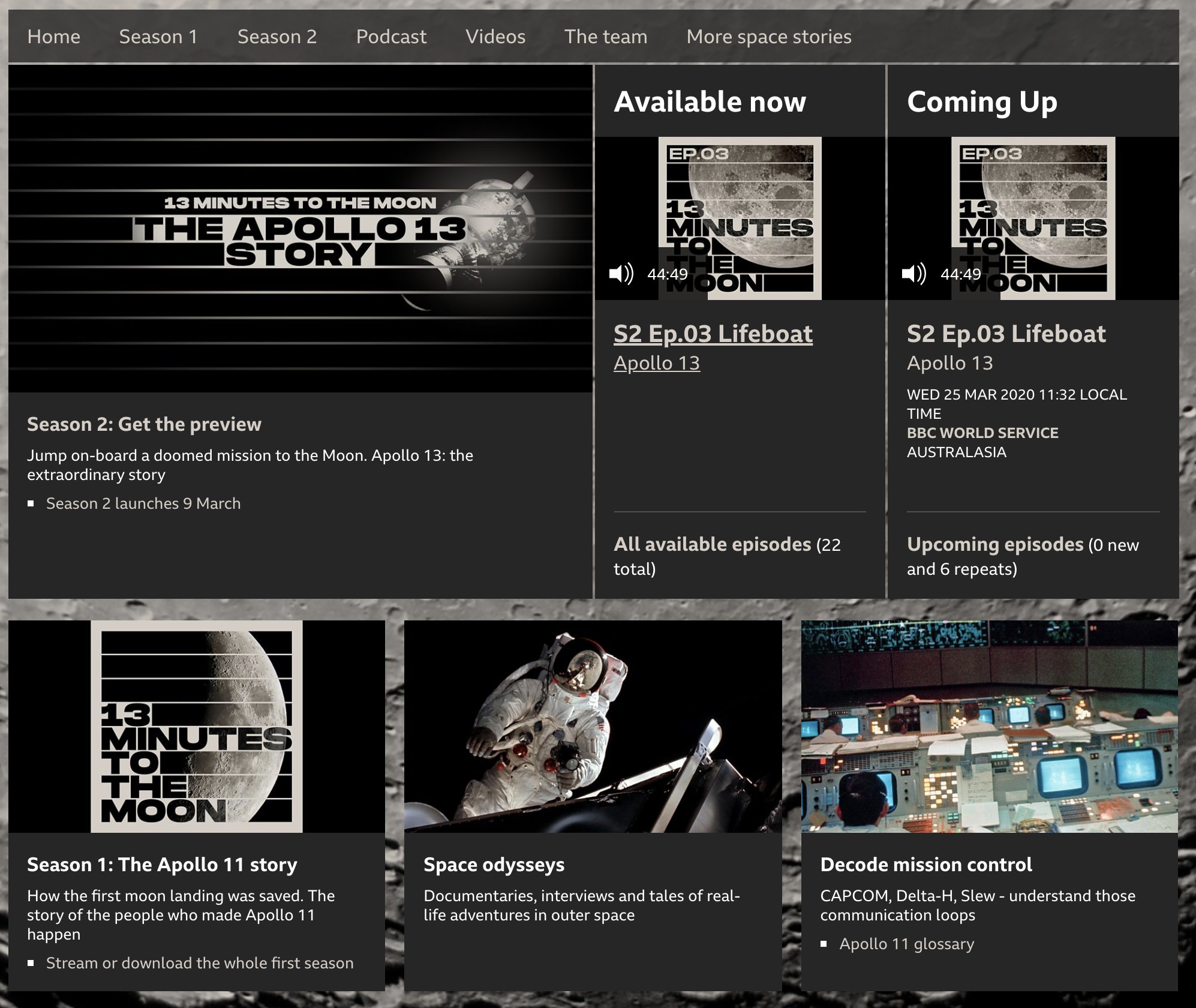Go to The team page
Screen dimensions: 1196x1008
click(605, 36)
